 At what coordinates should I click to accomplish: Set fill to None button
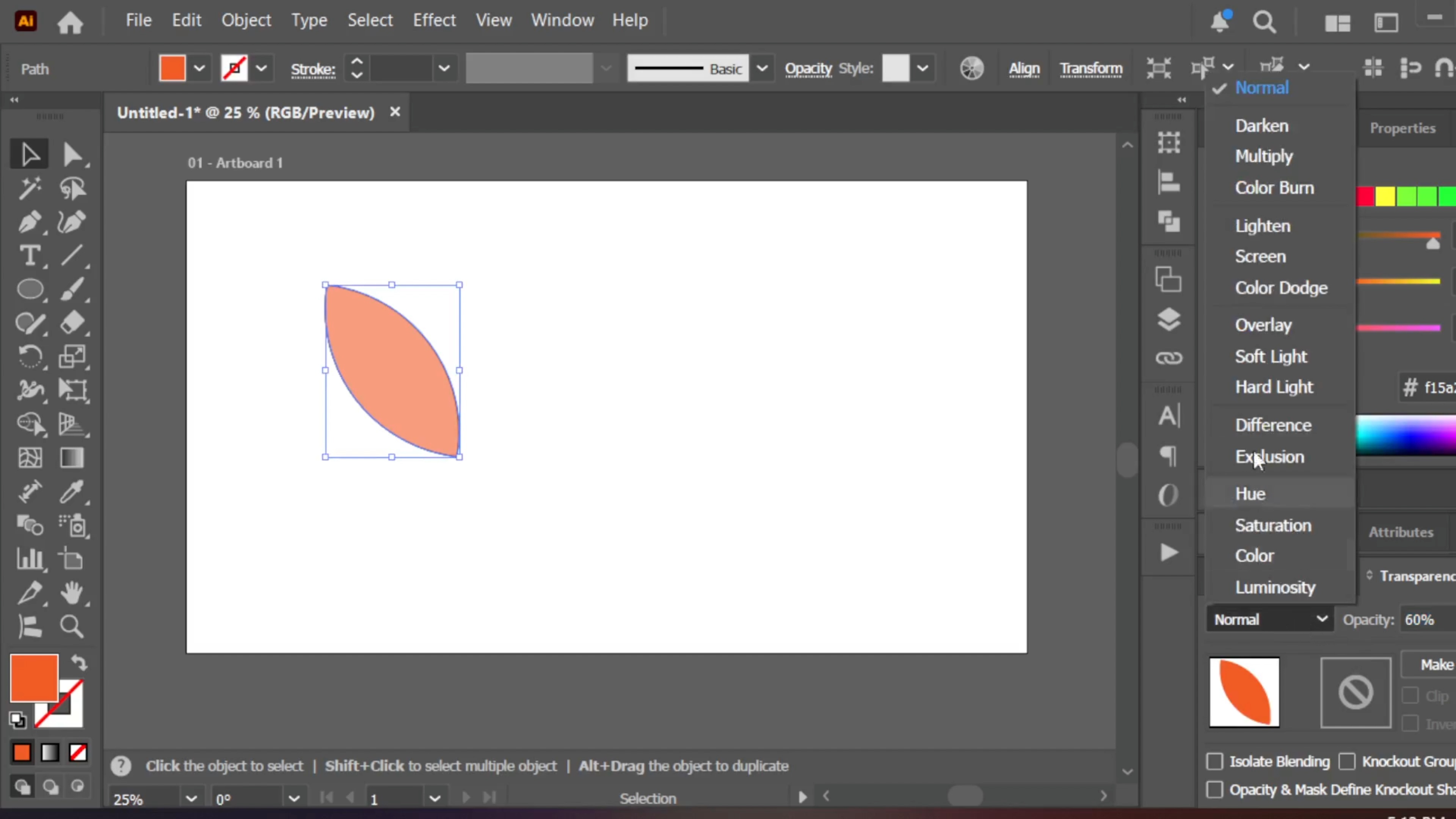pyautogui.click(x=78, y=753)
